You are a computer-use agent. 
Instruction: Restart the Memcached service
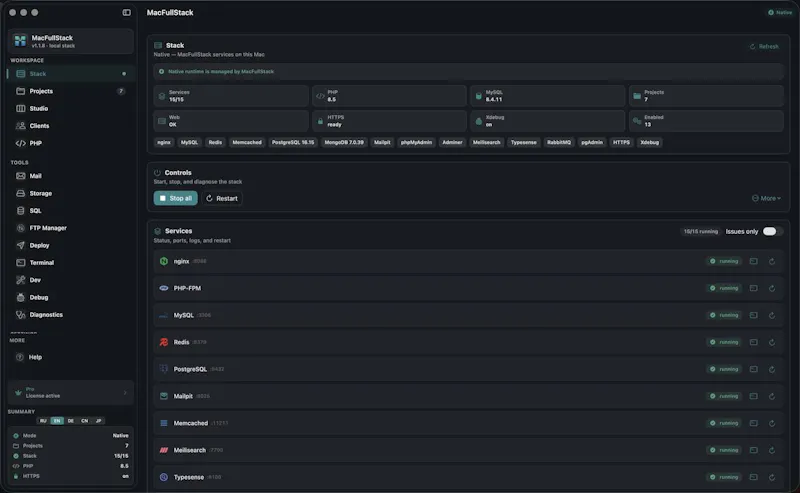point(772,423)
